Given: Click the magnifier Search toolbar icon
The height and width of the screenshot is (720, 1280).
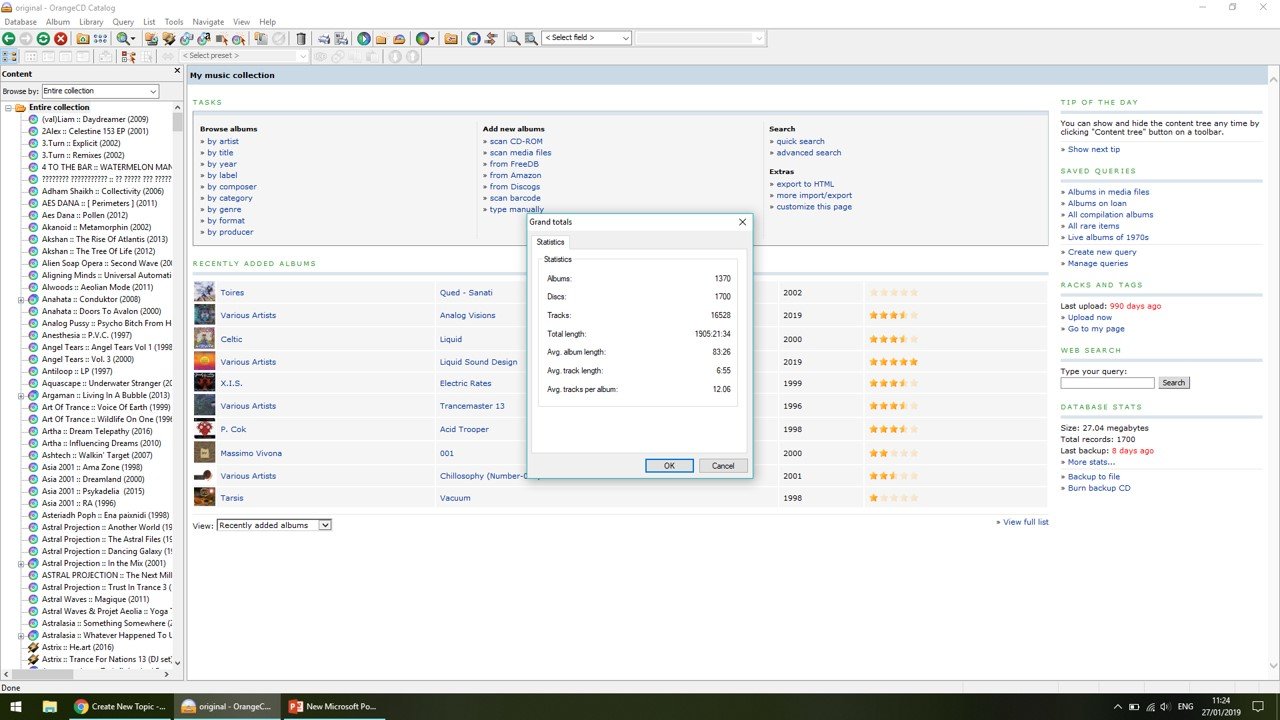Looking at the screenshot, I should pos(123,38).
